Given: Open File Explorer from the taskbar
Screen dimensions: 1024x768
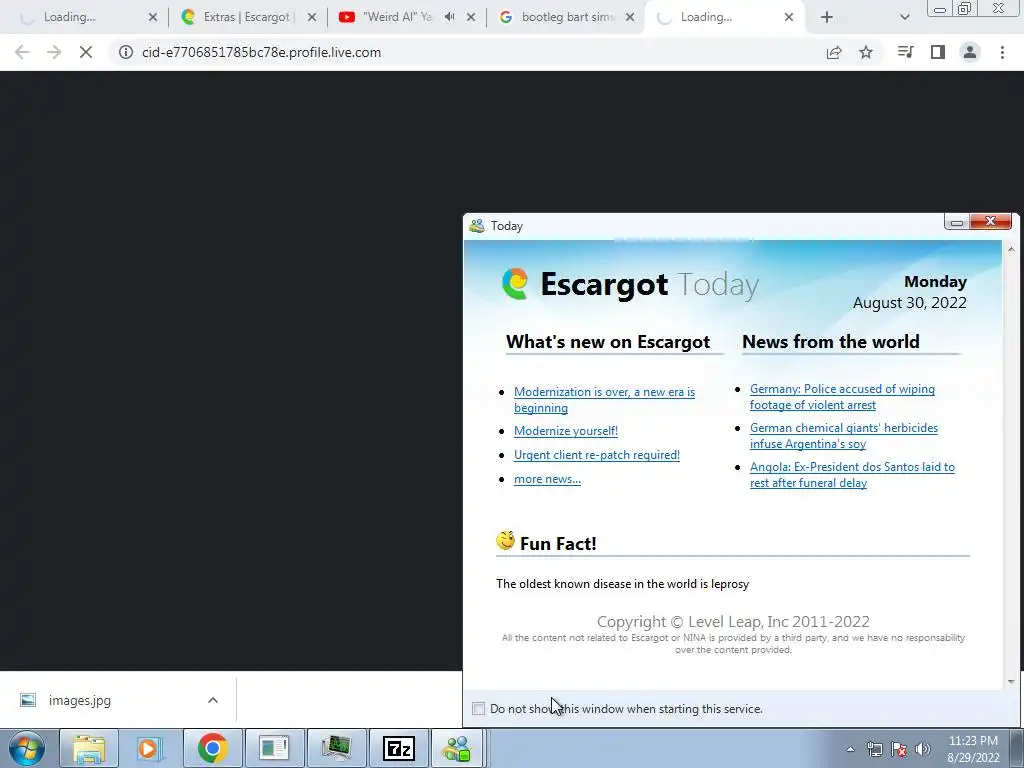Looking at the screenshot, I should [88, 748].
